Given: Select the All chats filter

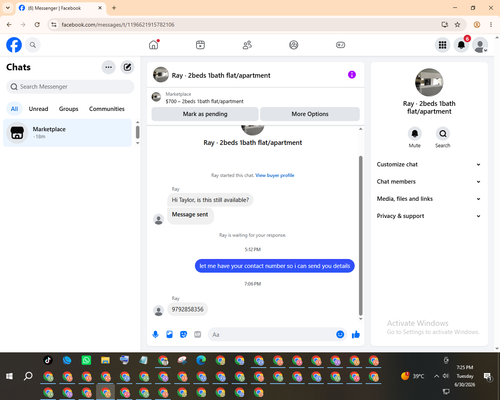Looking at the screenshot, I should (14, 109).
